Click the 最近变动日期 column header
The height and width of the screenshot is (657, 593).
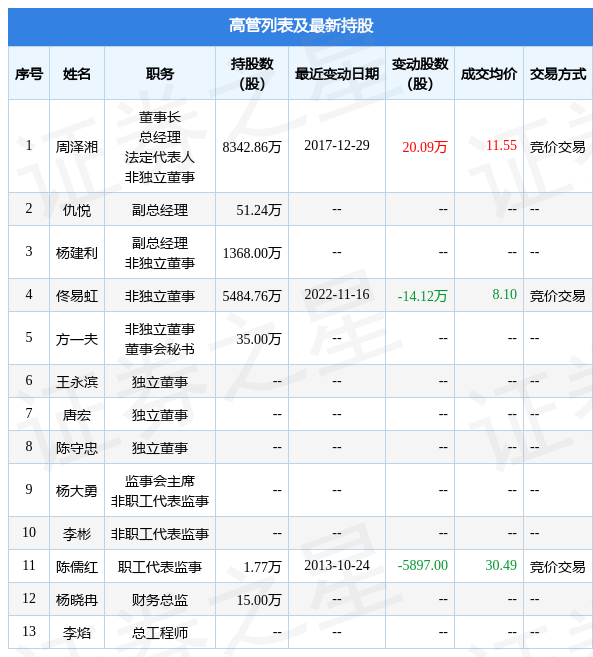coord(337,74)
